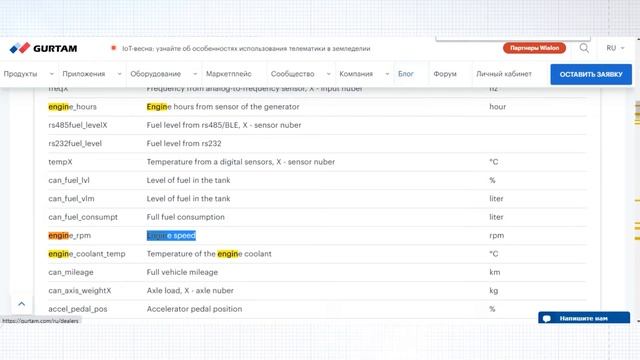Open the chat bubble icon in Напишите нам
This screenshot has height=360, width=640.
[x=547, y=318]
